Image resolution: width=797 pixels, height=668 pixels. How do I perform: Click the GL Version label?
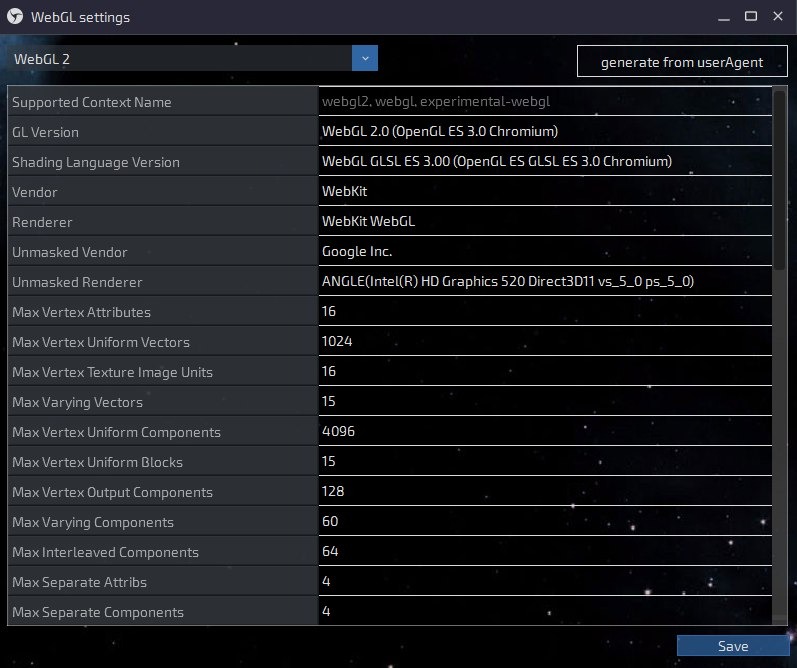tap(45, 132)
